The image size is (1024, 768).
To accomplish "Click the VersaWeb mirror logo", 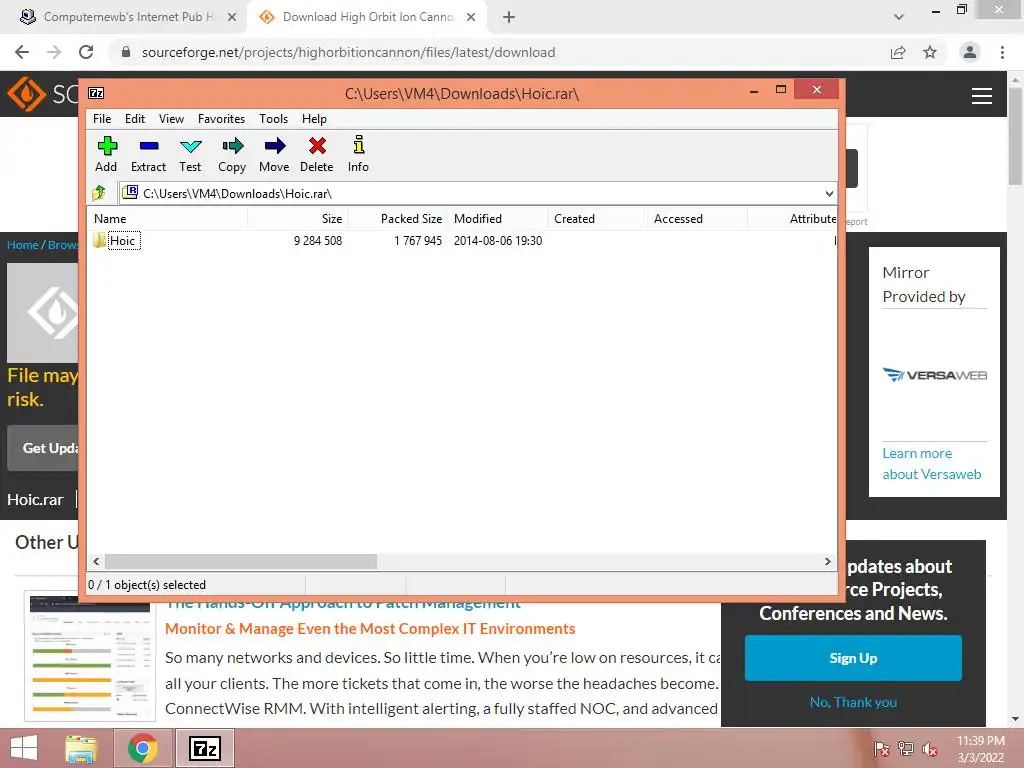I will pyautogui.click(x=935, y=375).
